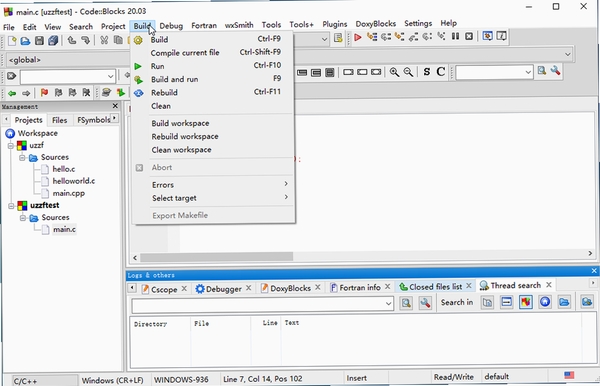Click the Zoom out magnifier icon
This screenshot has width=600, height=386.
[408, 72]
